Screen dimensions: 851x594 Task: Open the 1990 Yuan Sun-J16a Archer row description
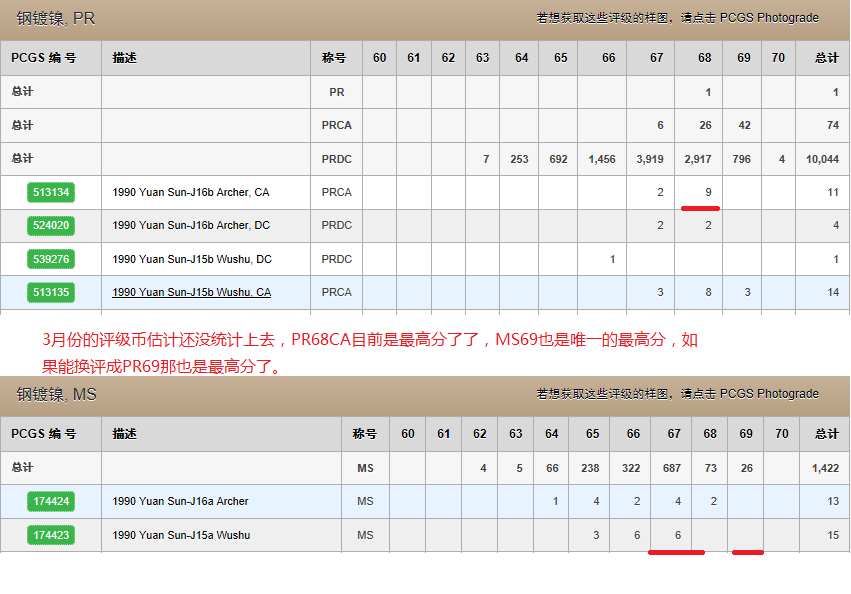tap(180, 502)
